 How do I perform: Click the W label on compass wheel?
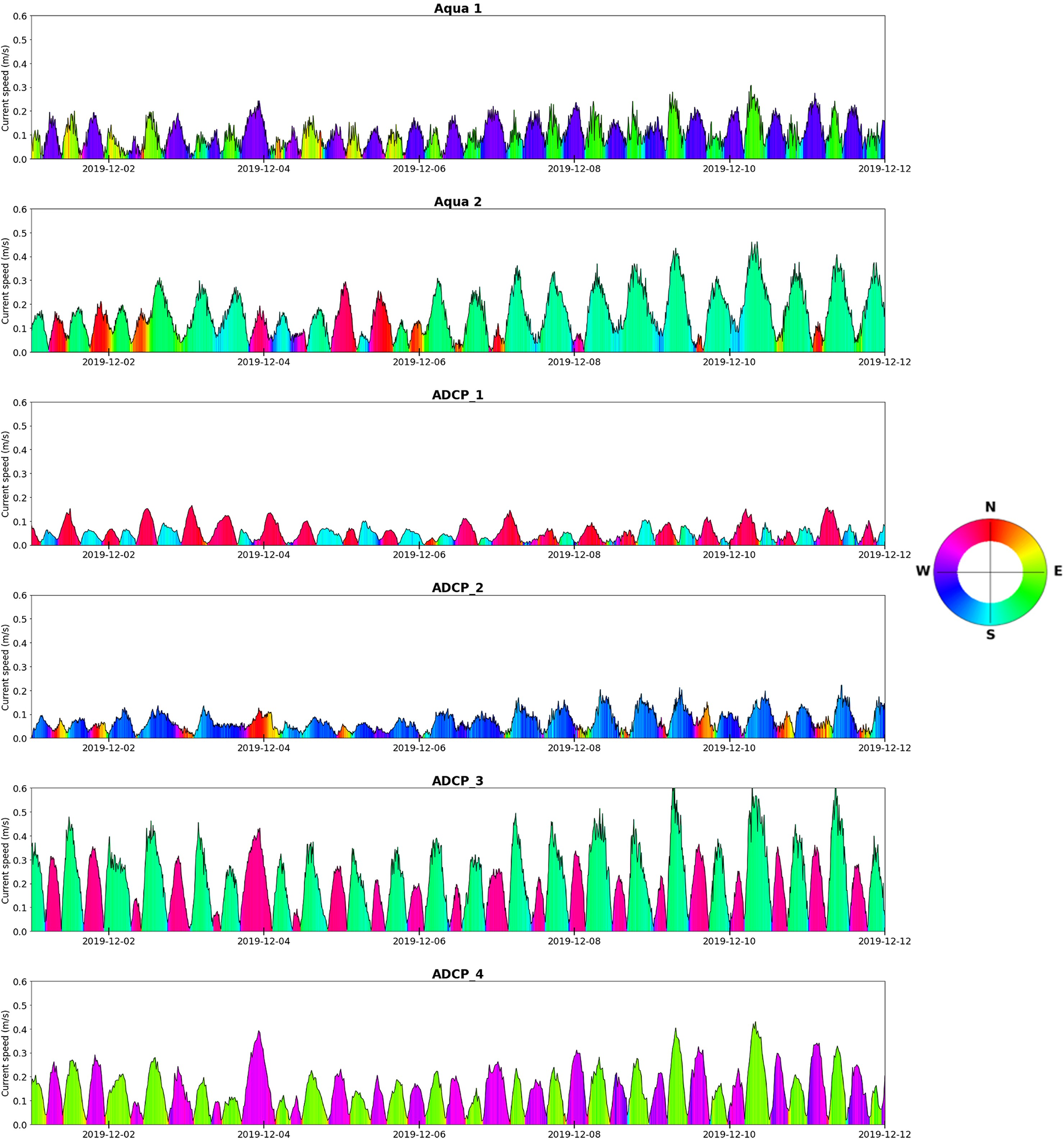coord(922,571)
